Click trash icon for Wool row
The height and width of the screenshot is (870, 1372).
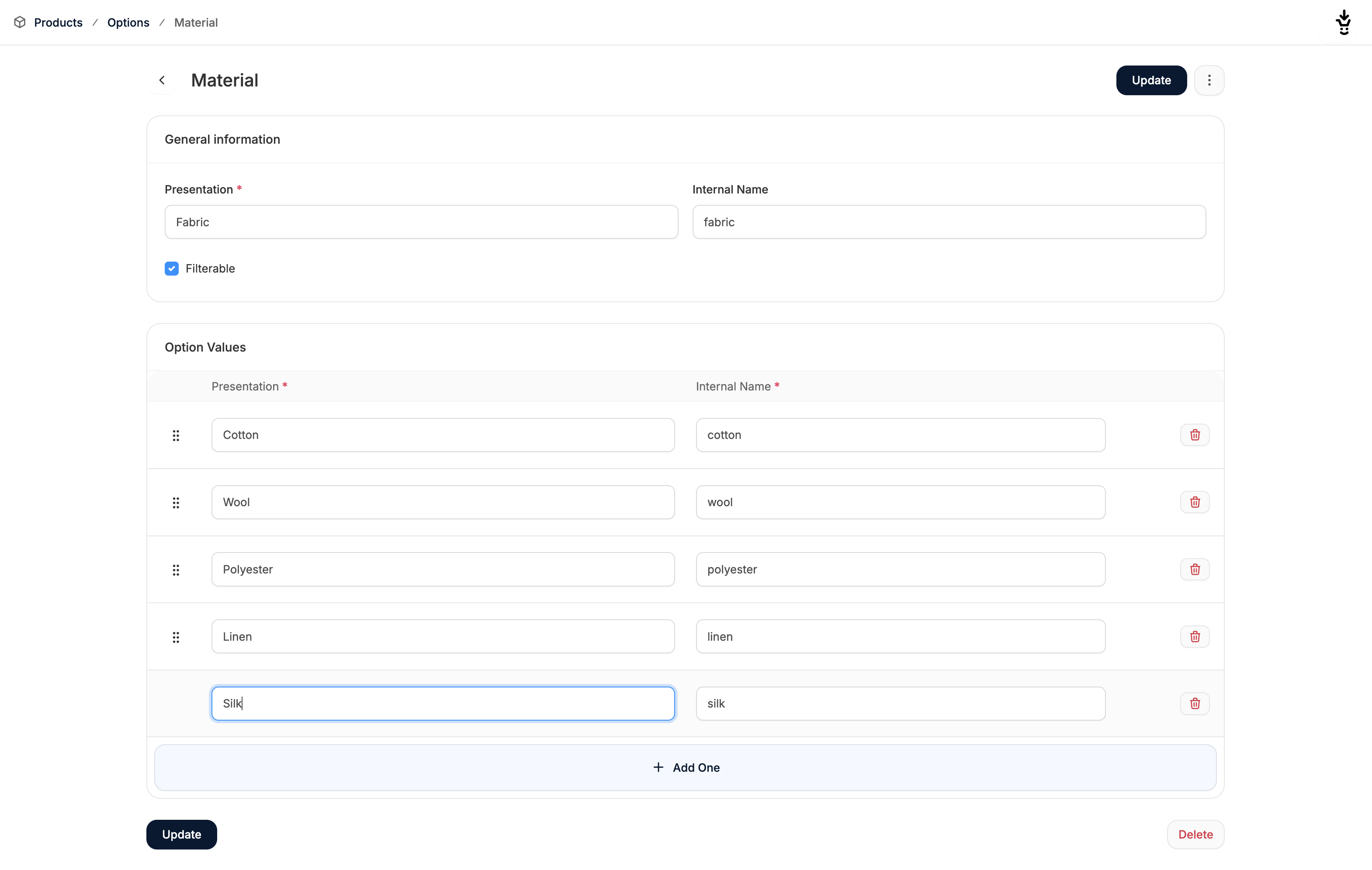pos(1194,502)
